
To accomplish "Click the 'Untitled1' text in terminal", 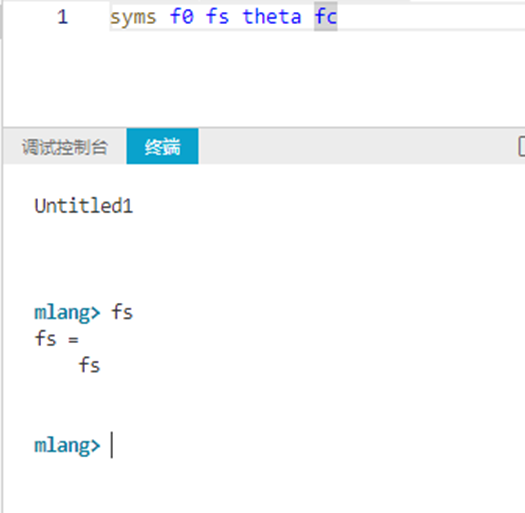I will (x=84, y=206).
